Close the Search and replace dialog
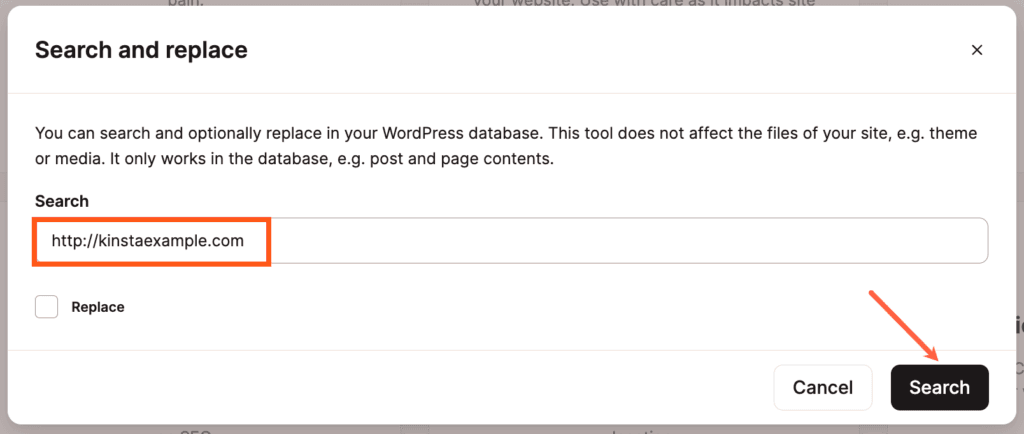The width and height of the screenshot is (1024, 434). (x=977, y=50)
